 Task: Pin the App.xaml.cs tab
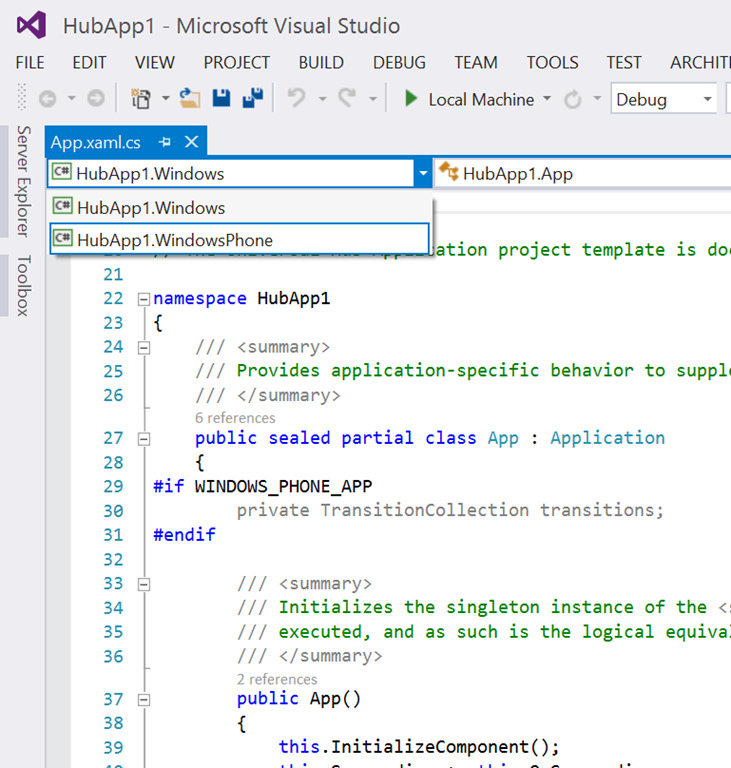click(x=165, y=142)
